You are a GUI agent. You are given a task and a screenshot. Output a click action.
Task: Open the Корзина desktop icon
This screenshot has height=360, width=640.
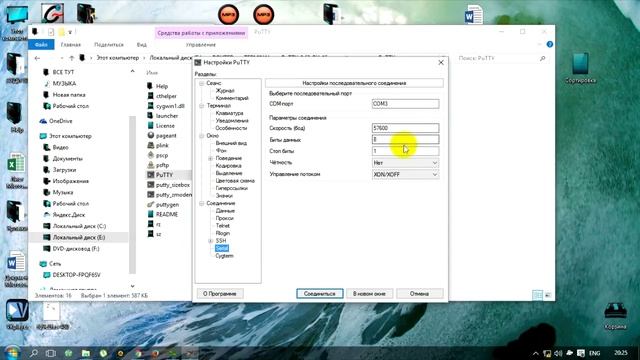coord(616,316)
